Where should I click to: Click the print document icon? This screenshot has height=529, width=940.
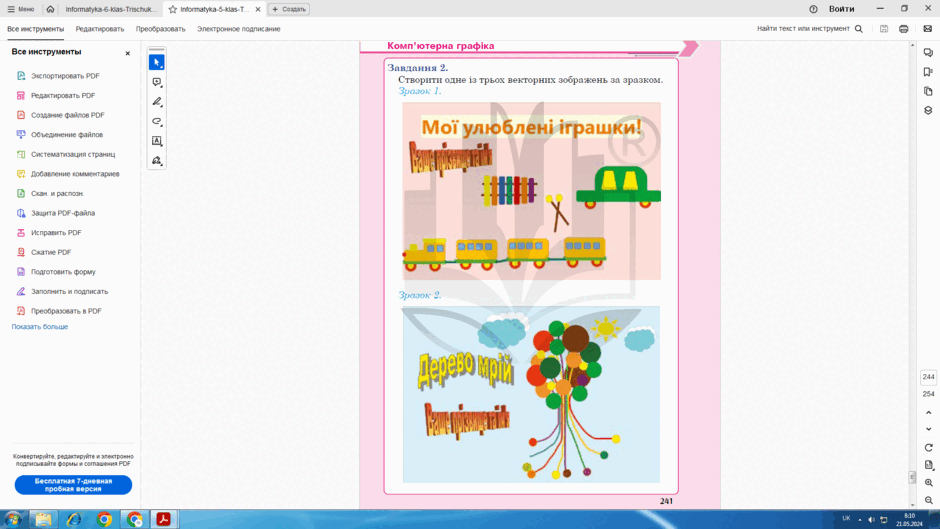pyautogui.click(x=903, y=29)
